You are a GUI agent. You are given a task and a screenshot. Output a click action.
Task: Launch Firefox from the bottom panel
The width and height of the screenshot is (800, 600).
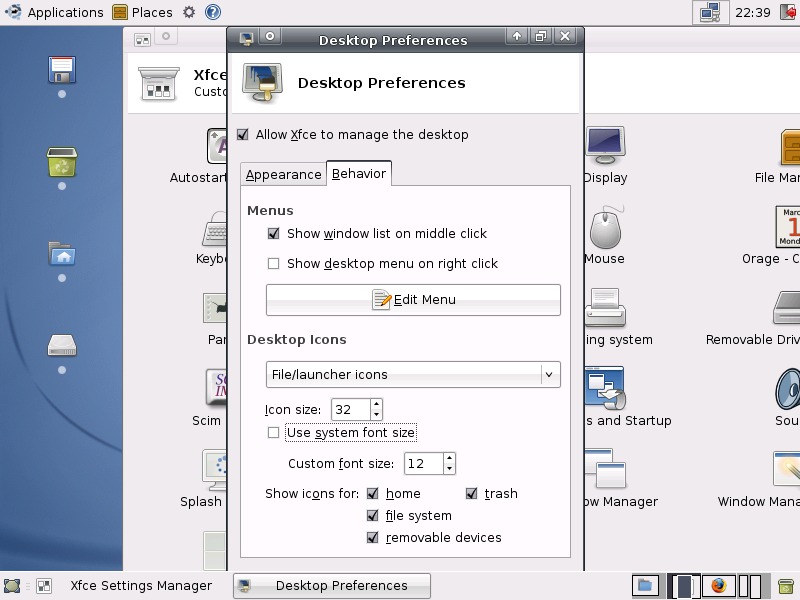pyautogui.click(x=717, y=586)
